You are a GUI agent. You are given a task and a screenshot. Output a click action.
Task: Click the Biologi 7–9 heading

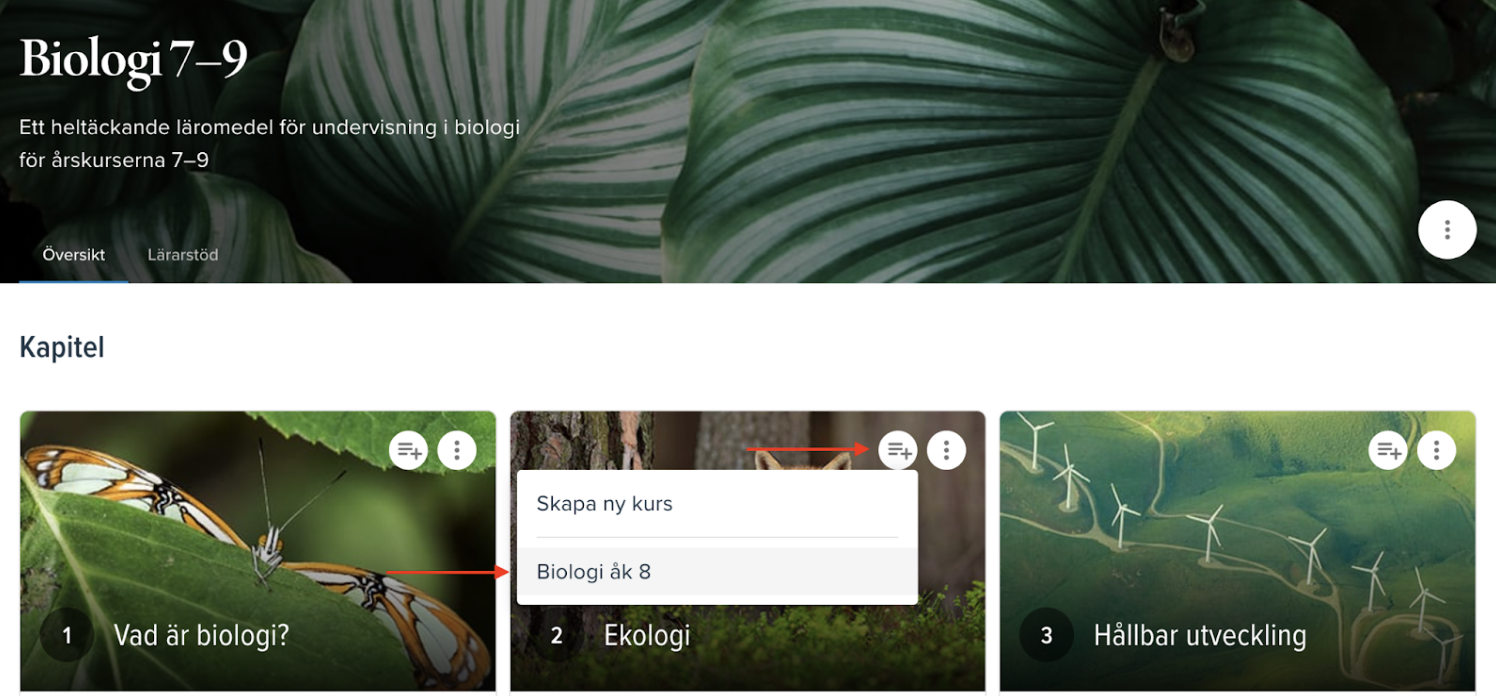click(x=133, y=59)
